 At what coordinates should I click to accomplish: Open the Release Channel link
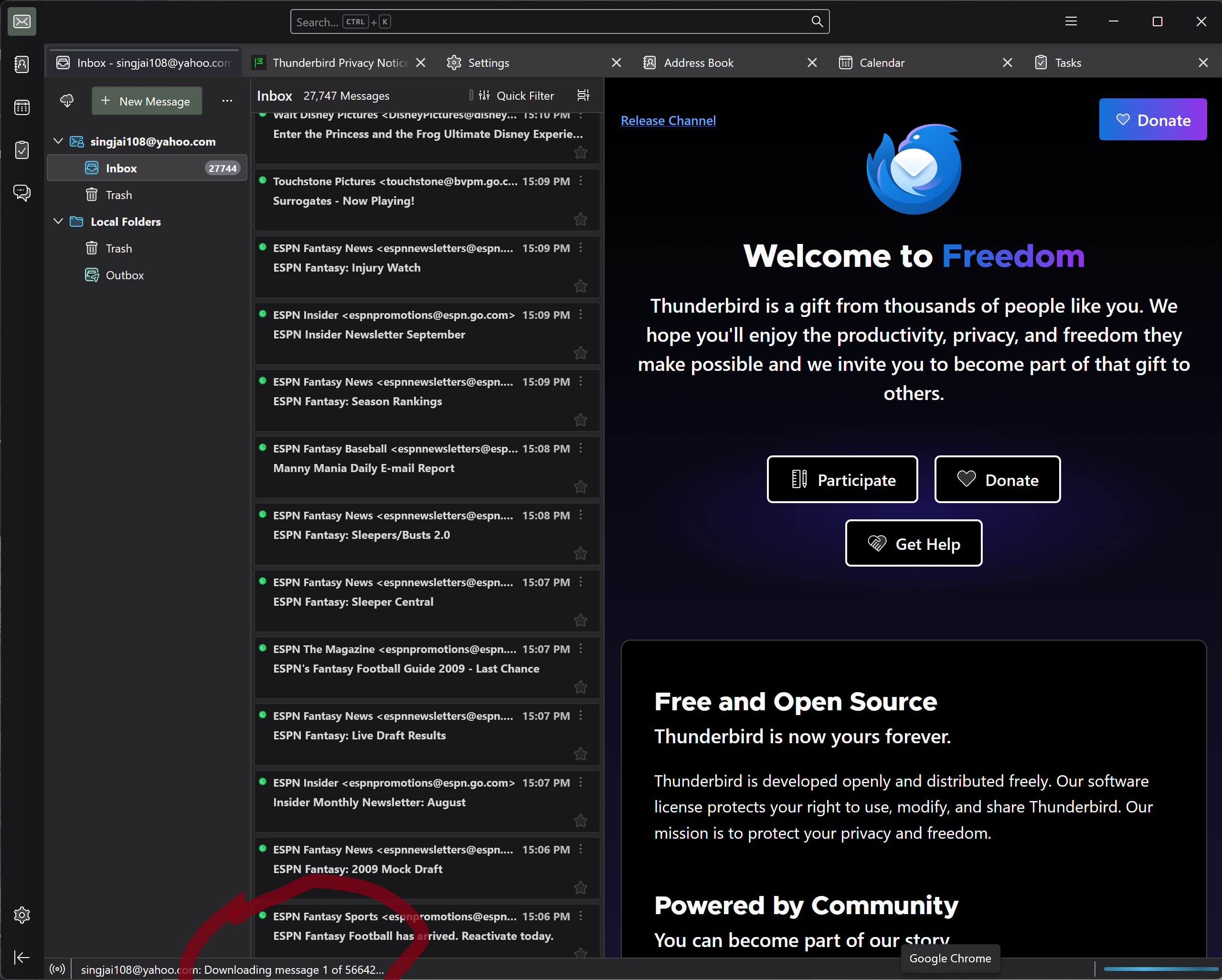click(668, 121)
